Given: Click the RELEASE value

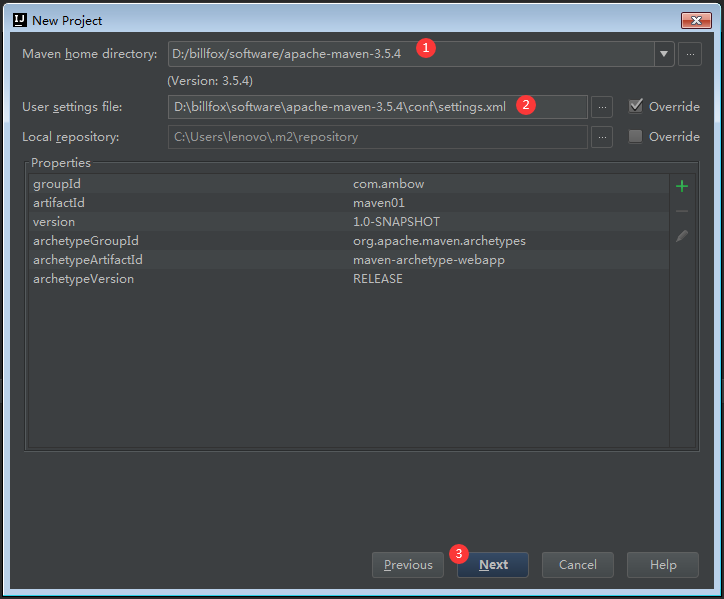Looking at the screenshot, I should click(x=378, y=278).
